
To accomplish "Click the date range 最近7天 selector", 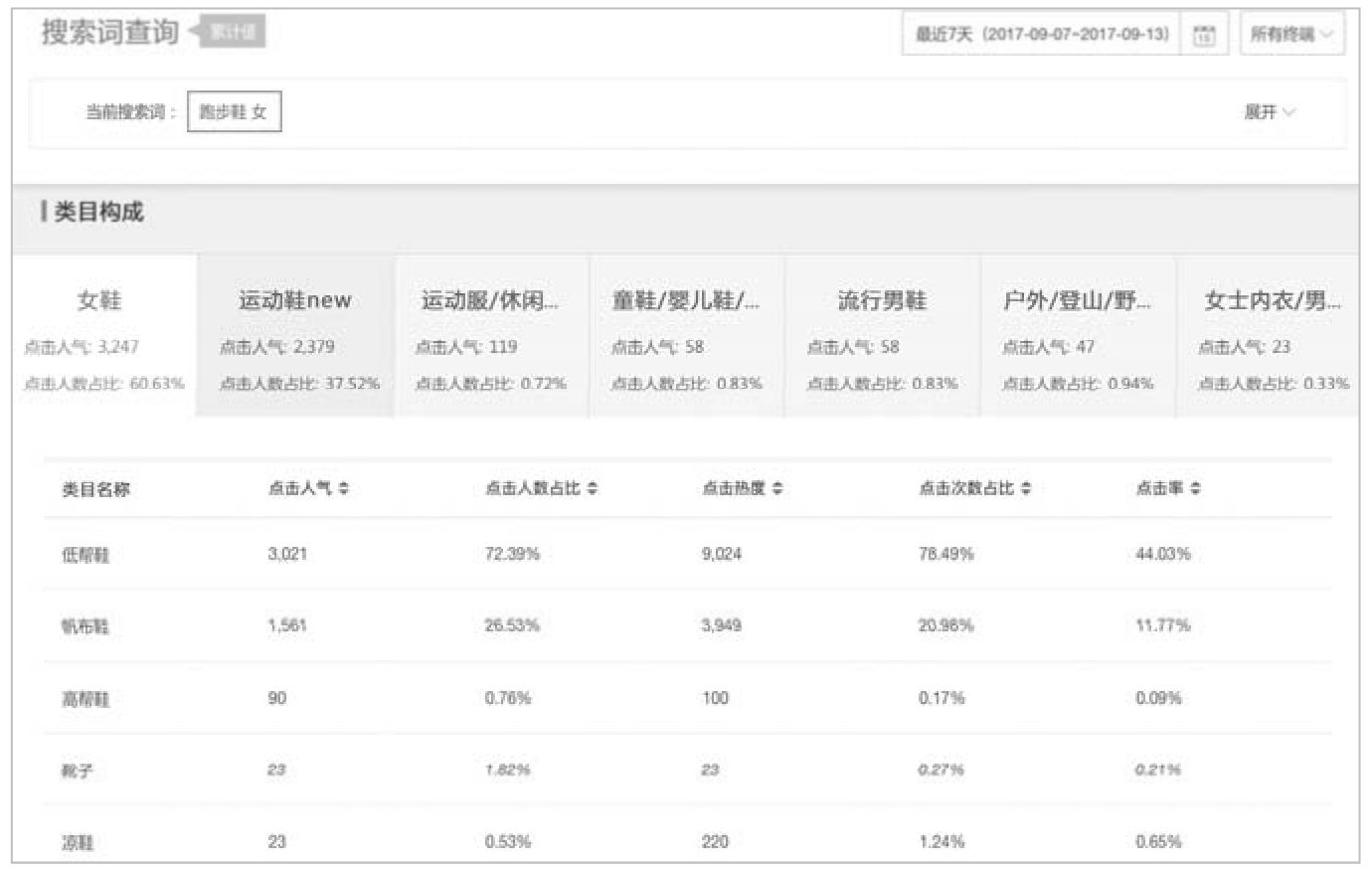I will click(1041, 35).
